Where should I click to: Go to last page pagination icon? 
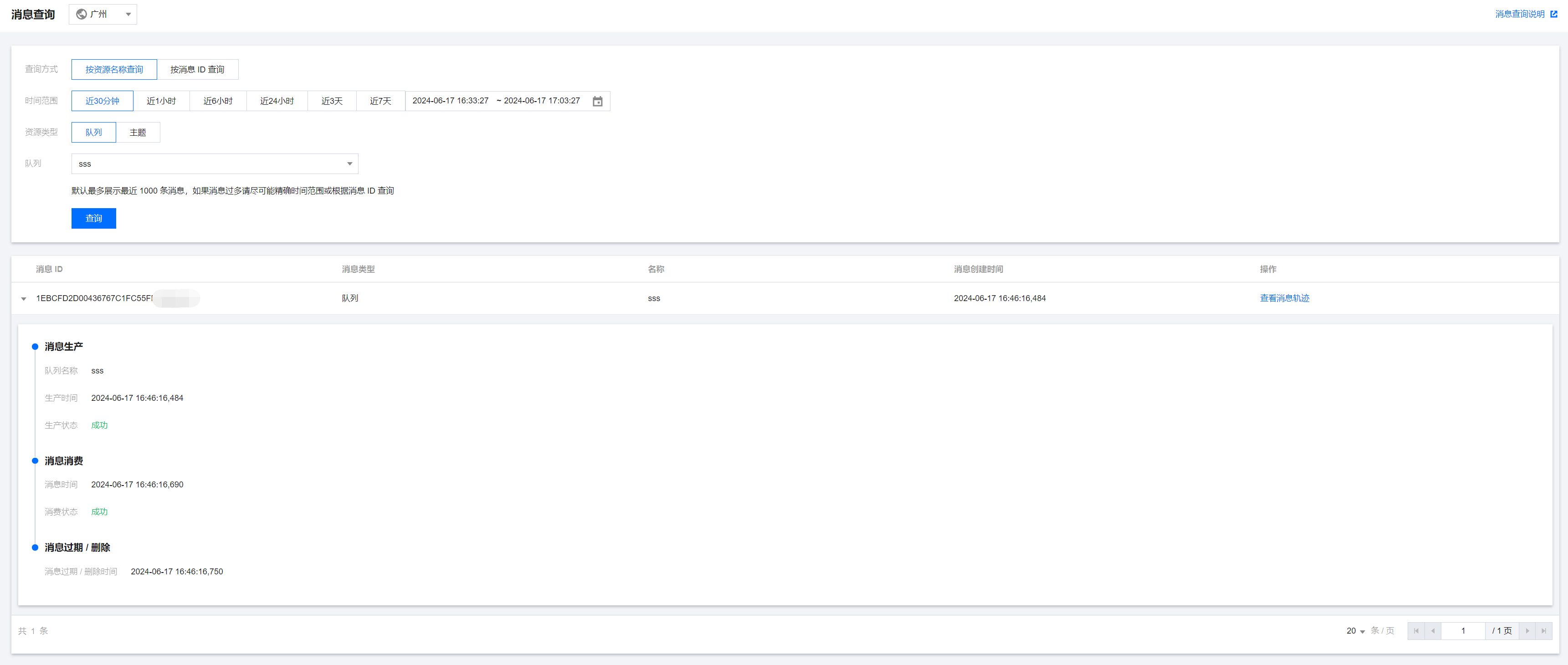tap(1543, 631)
